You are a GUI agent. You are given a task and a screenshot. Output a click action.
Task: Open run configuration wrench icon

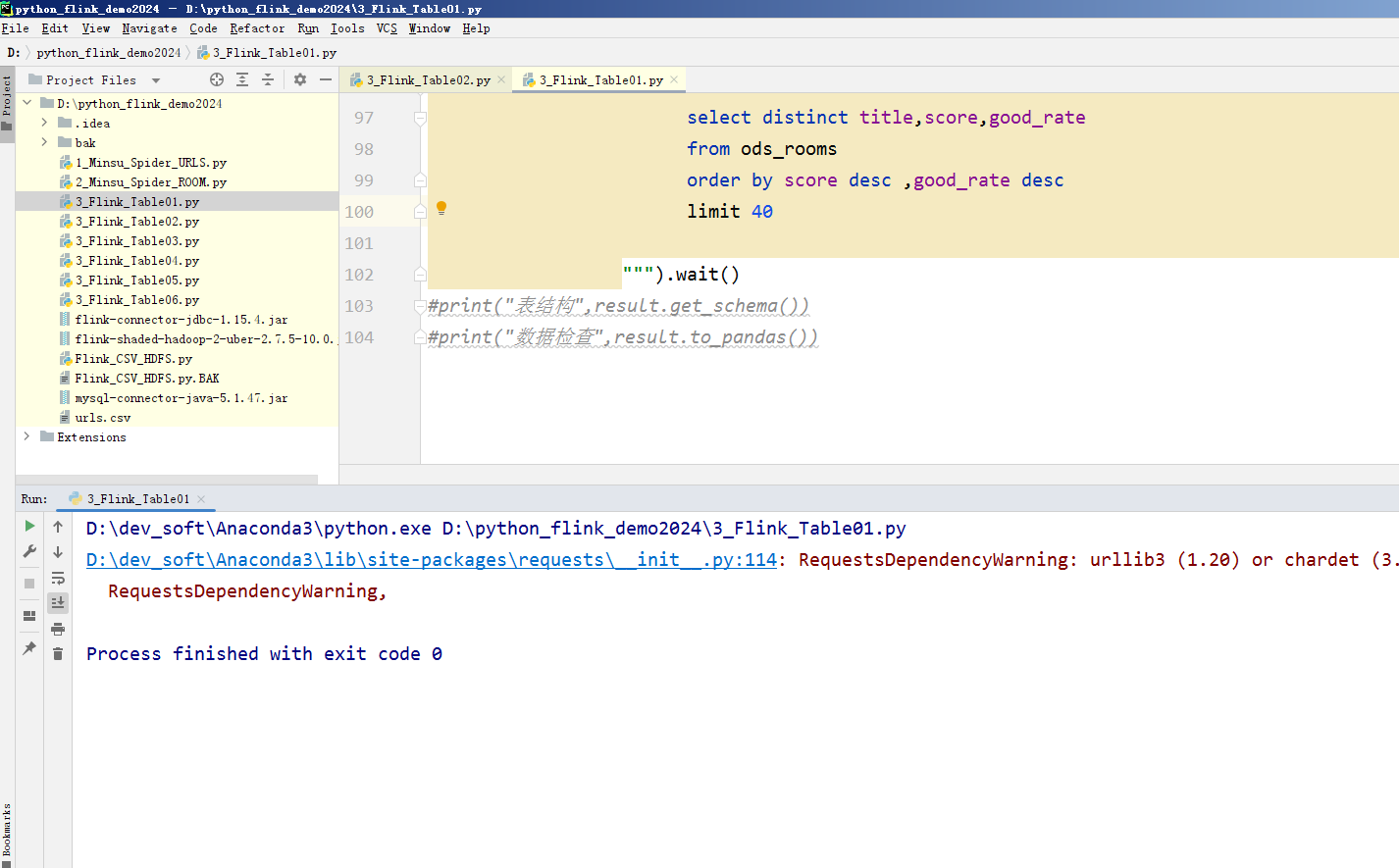29,552
